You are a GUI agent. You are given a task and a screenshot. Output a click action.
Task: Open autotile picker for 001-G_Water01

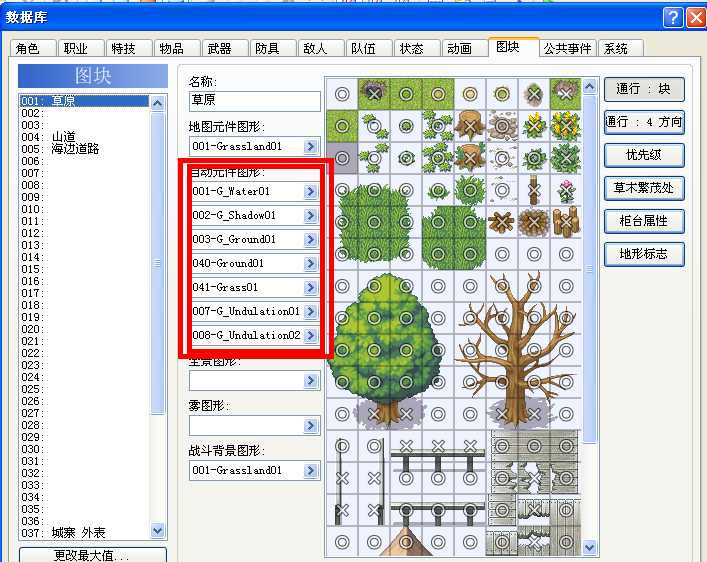coord(310,191)
